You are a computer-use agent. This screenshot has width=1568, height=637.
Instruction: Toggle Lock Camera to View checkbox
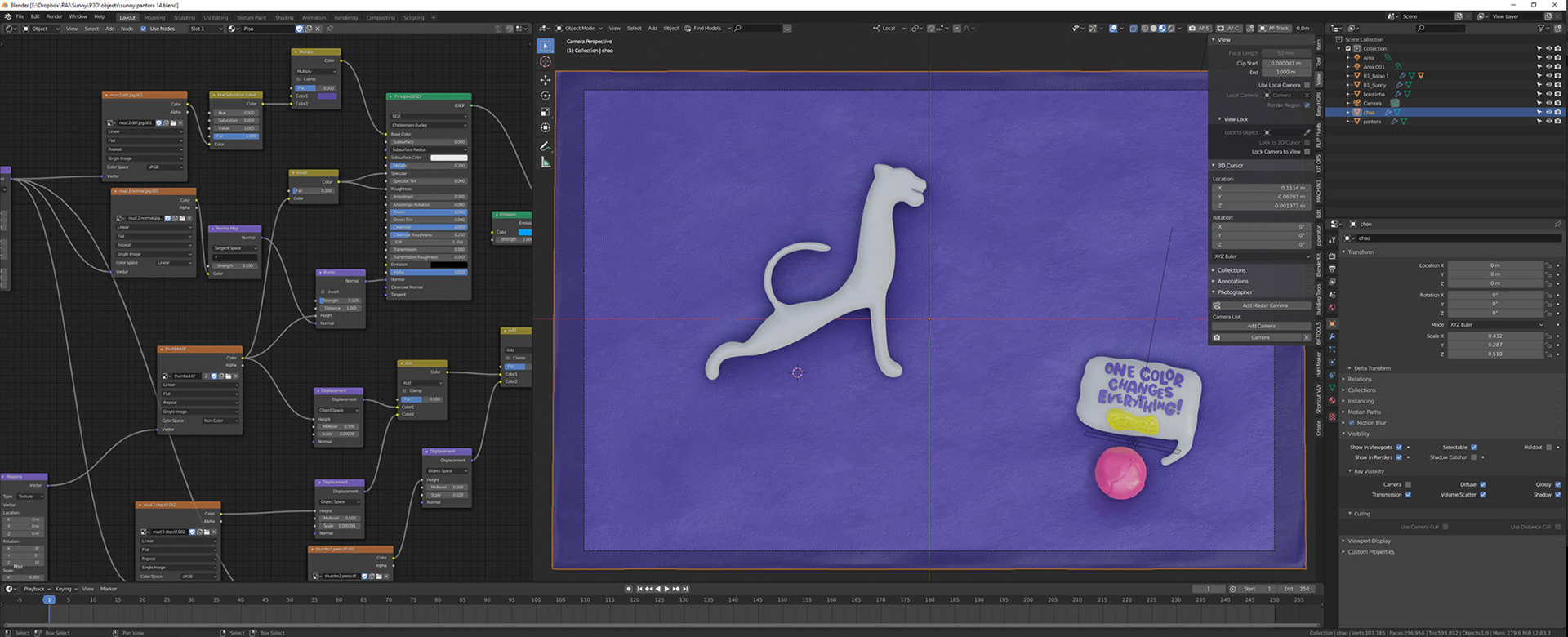point(1307,152)
